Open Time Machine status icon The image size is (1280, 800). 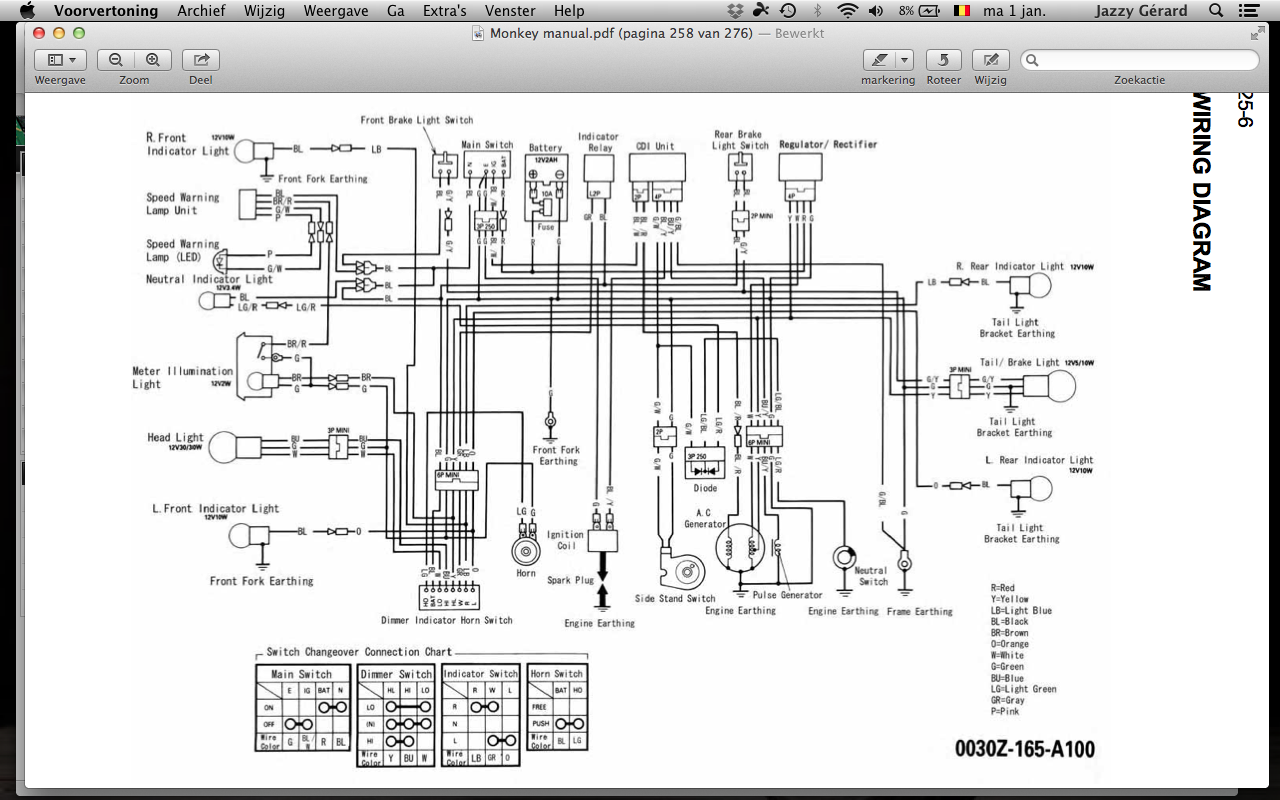click(788, 11)
